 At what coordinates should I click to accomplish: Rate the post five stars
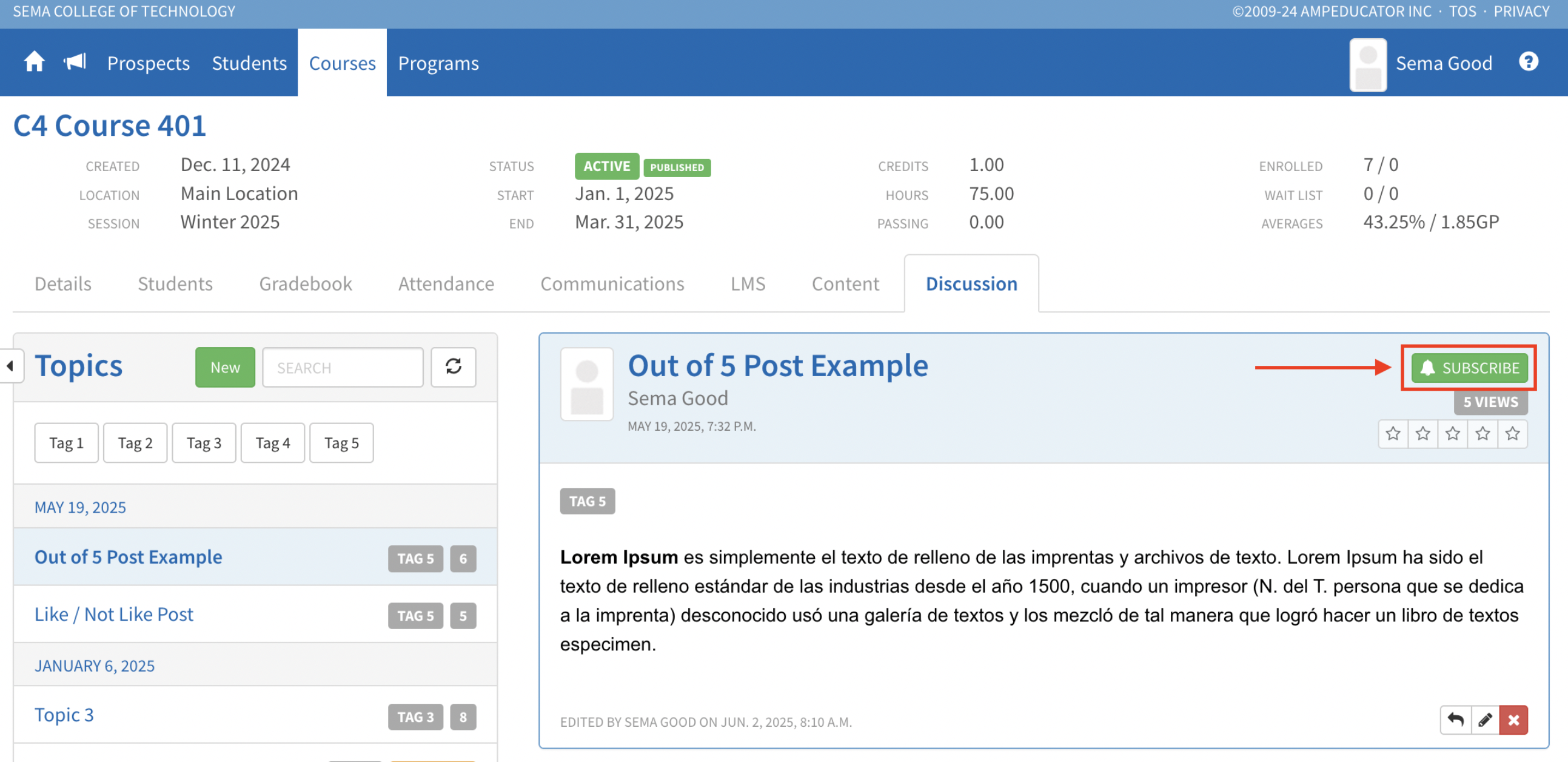[1513, 434]
